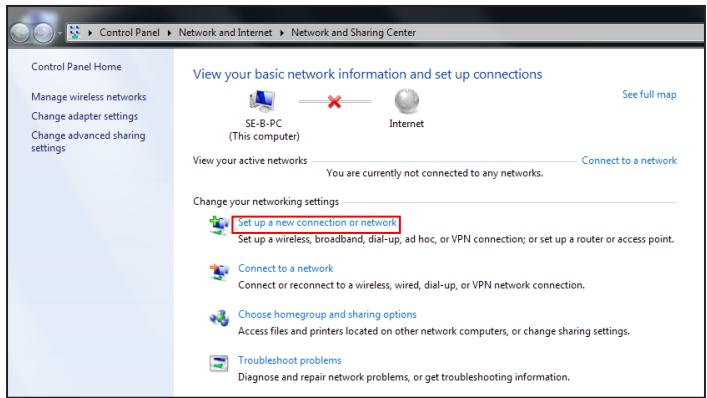Click Connect to a network under networking settings
This screenshot has height=398, width=707.
point(285,269)
